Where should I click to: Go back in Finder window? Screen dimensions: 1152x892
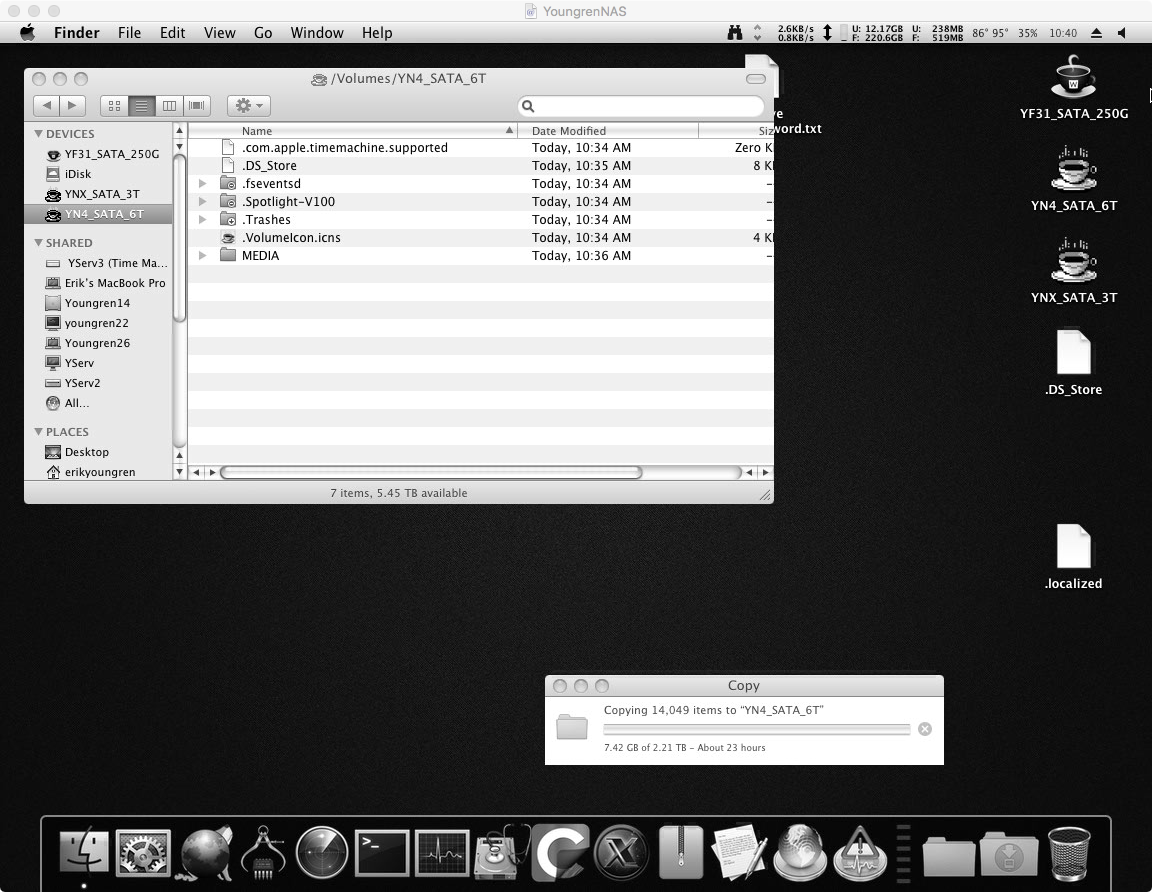(46, 105)
